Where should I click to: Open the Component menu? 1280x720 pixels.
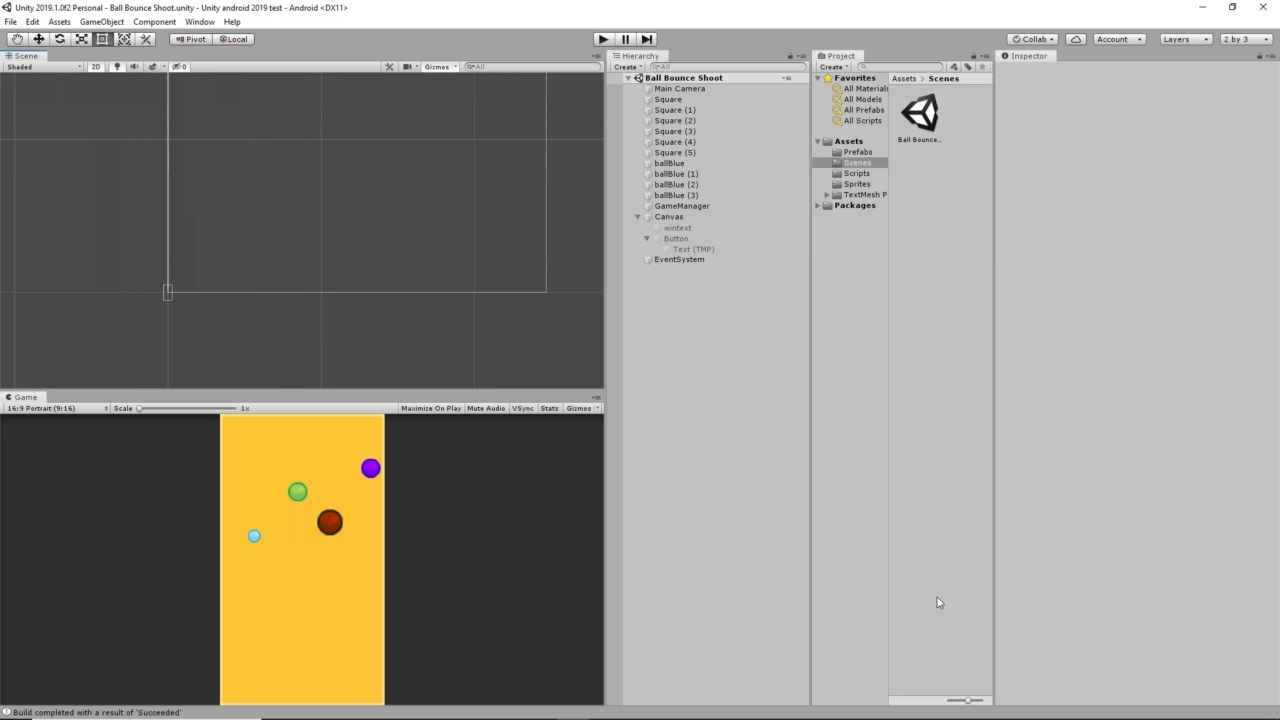(155, 22)
